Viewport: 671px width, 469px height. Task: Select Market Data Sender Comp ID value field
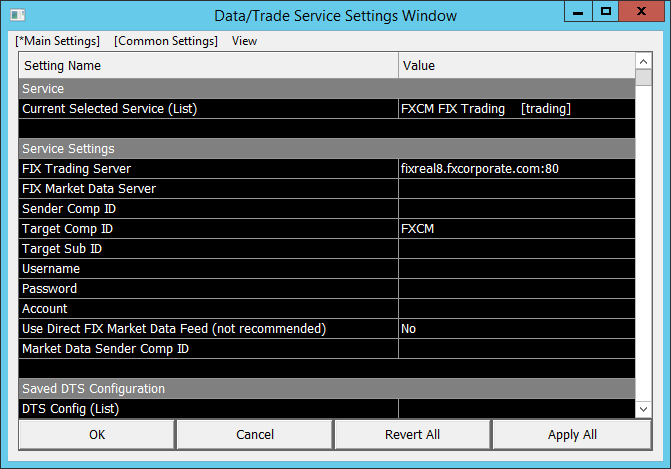tap(517, 349)
